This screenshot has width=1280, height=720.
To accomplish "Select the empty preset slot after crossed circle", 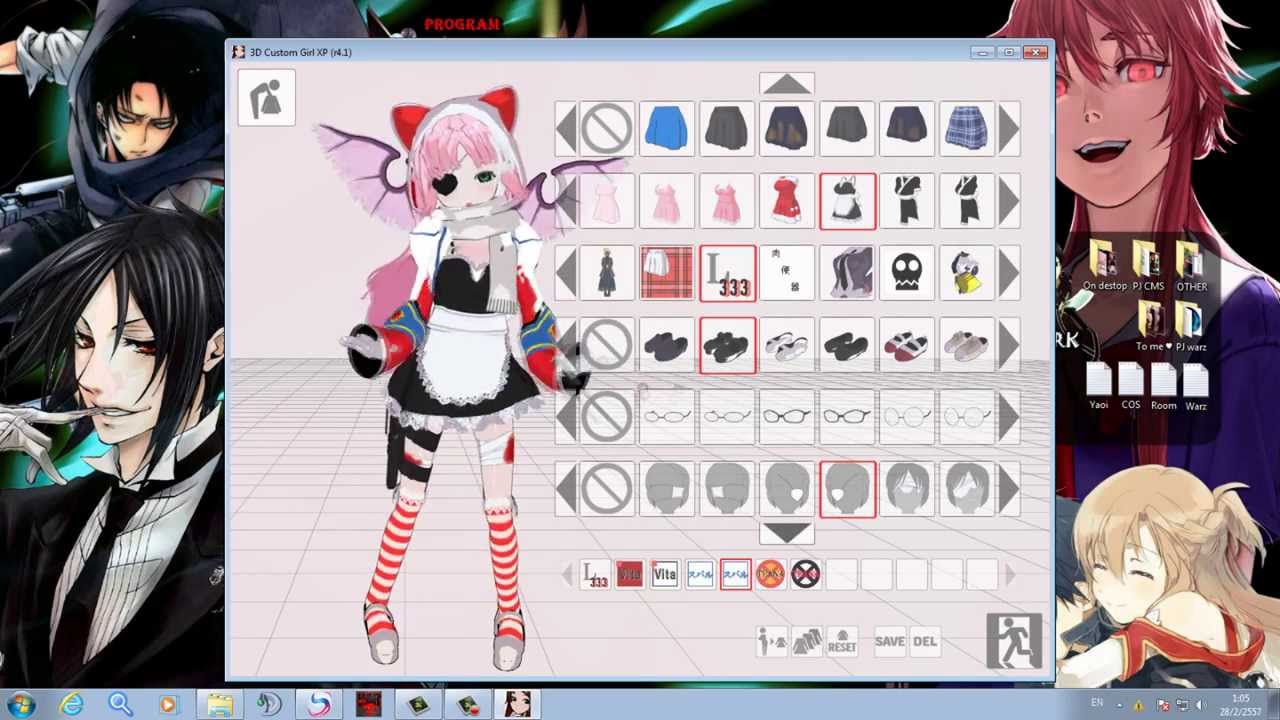I will click(x=842, y=574).
